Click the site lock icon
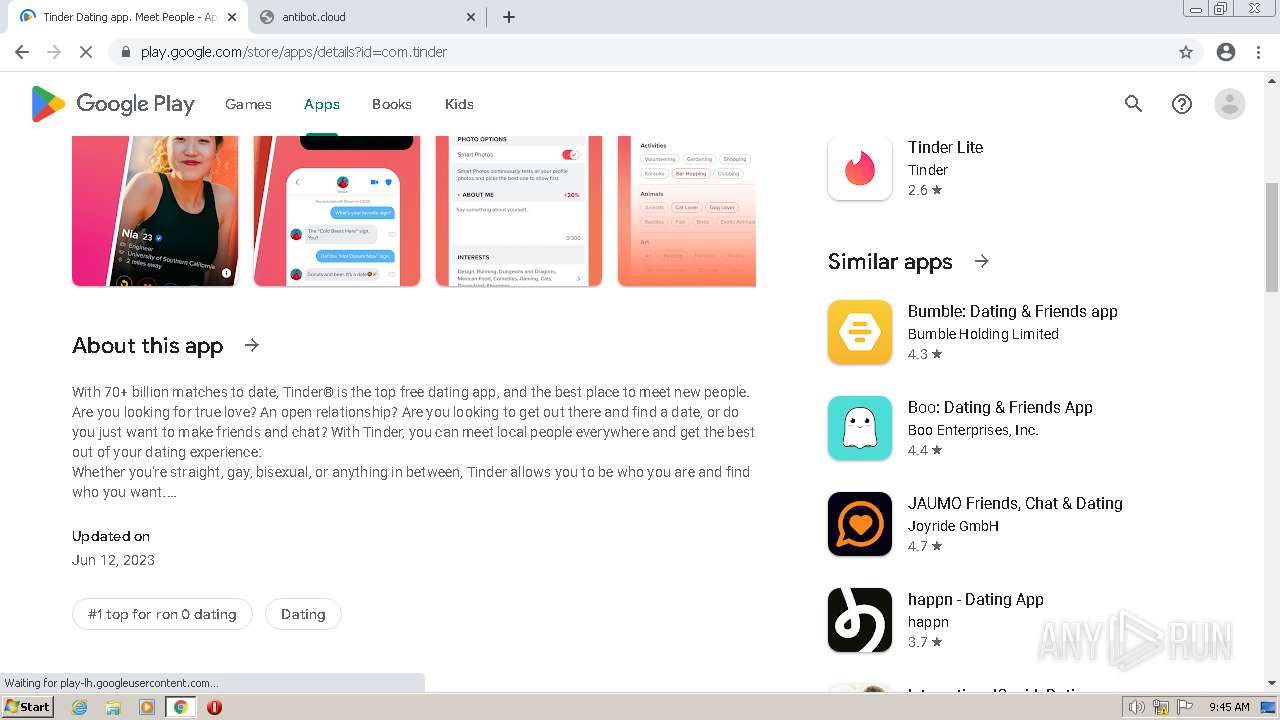This screenshot has height=720, width=1280. pos(126,52)
